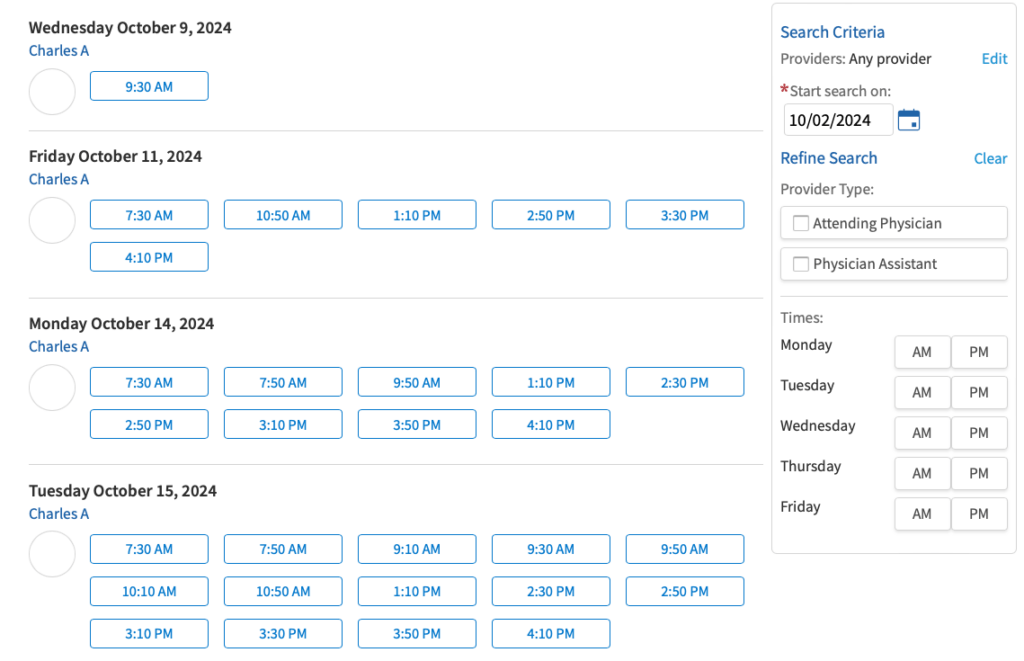The height and width of the screenshot is (661, 1024).
Task: Toggle Thursday PM time filter
Action: [x=978, y=473]
